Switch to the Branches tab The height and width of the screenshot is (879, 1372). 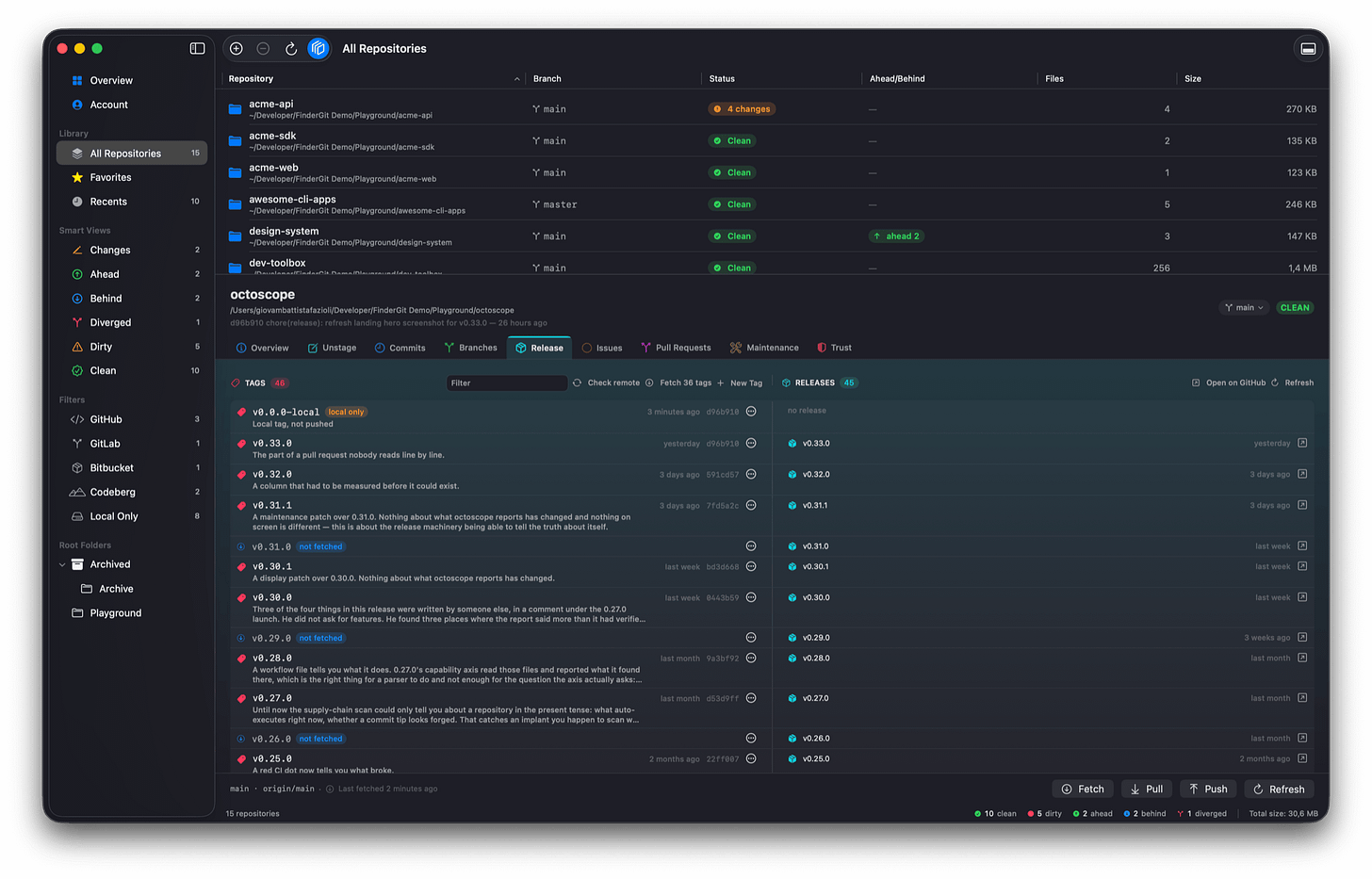[x=470, y=348]
